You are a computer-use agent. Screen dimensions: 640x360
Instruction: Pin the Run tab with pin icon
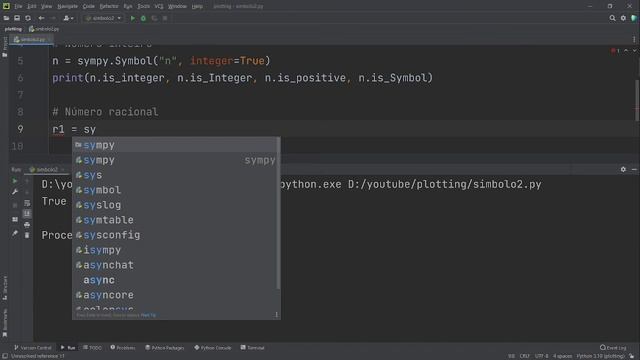[x=15, y=233]
